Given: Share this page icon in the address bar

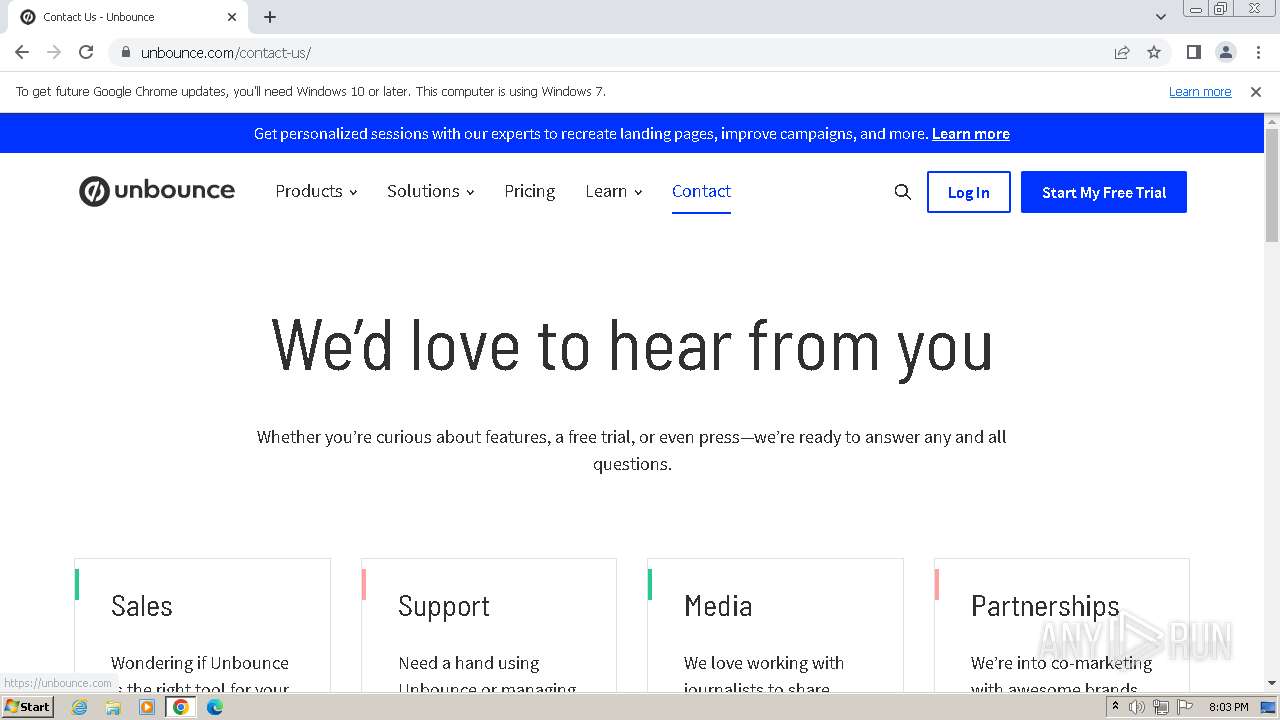Looking at the screenshot, I should pyautogui.click(x=1122, y=52).
